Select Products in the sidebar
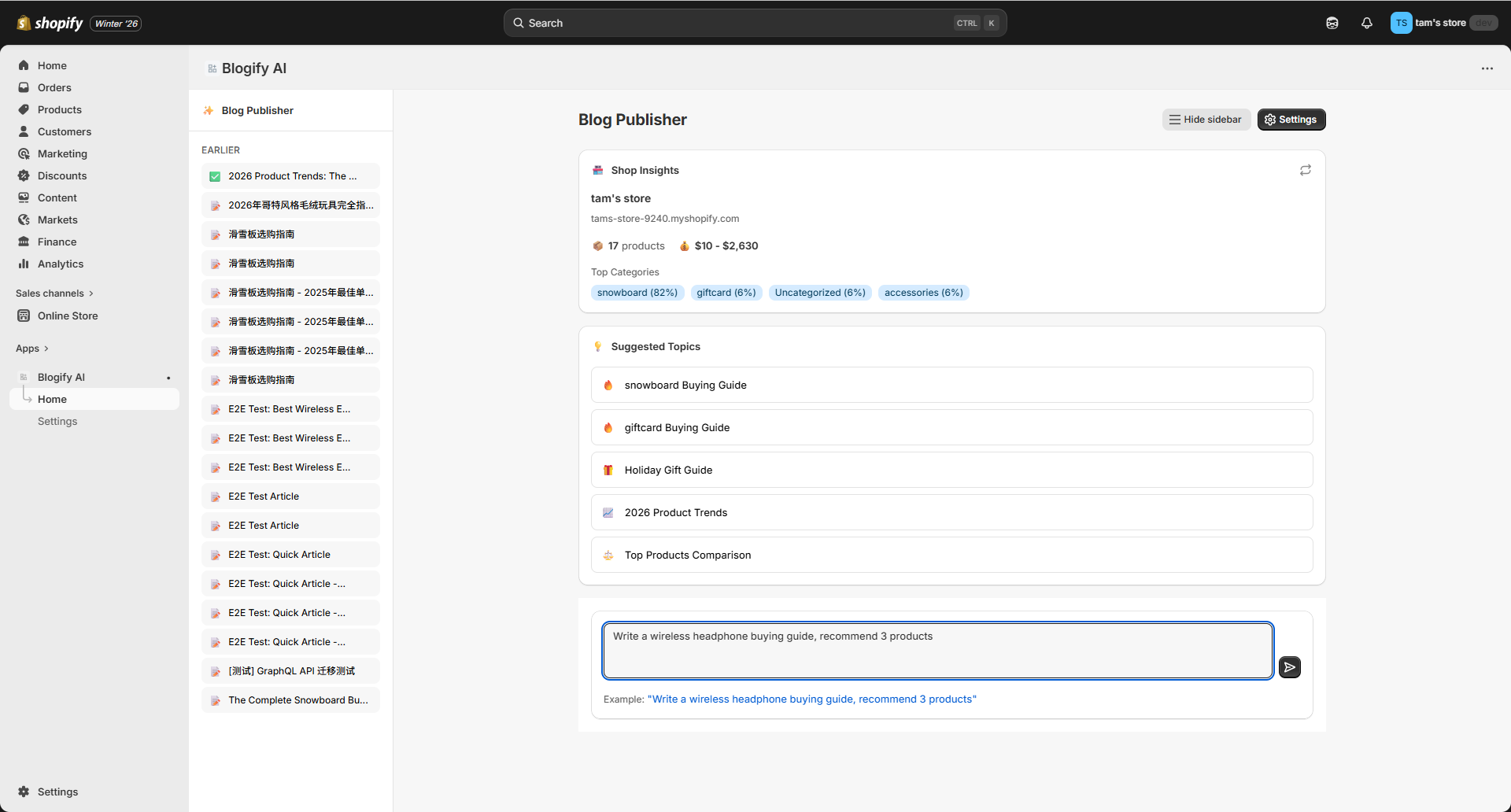1511x812 pixels. pyautogui.click(x=59, y=109)
